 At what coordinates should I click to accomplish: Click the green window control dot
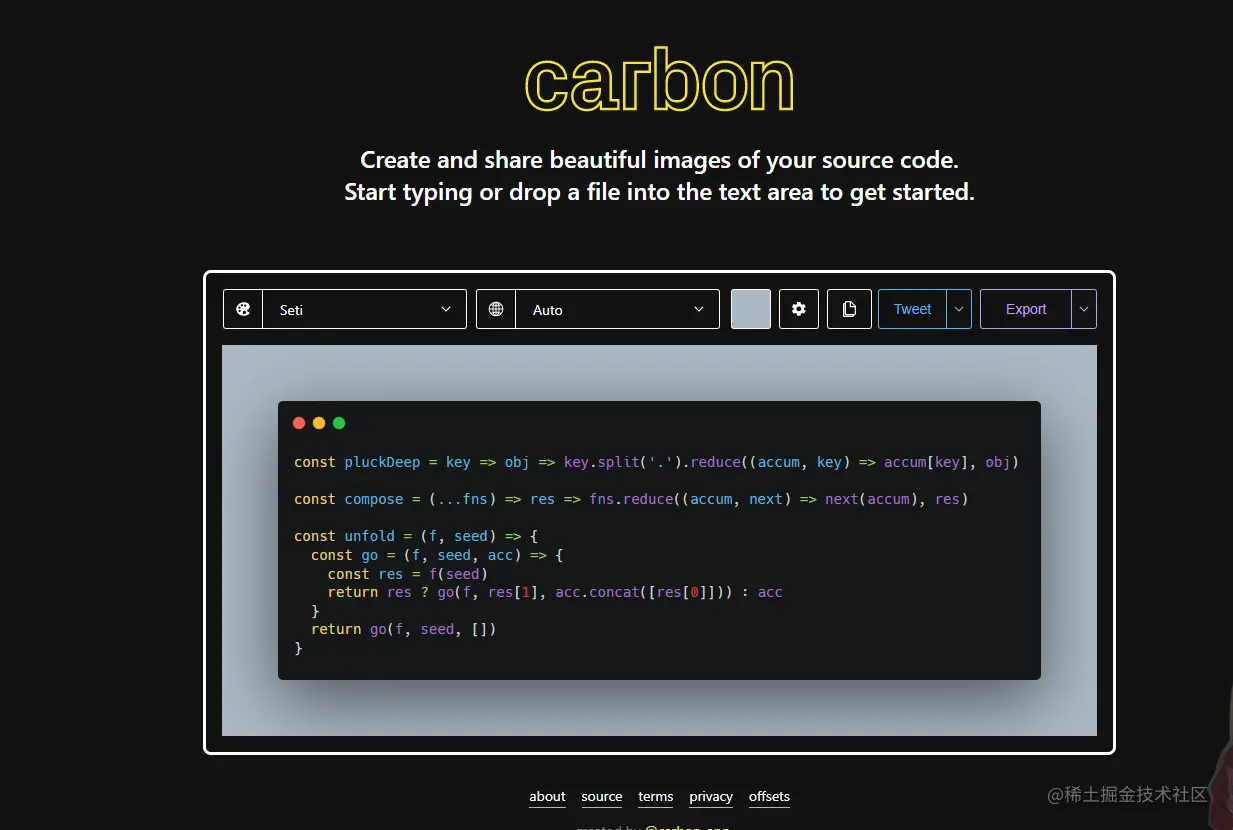[339, 423]
